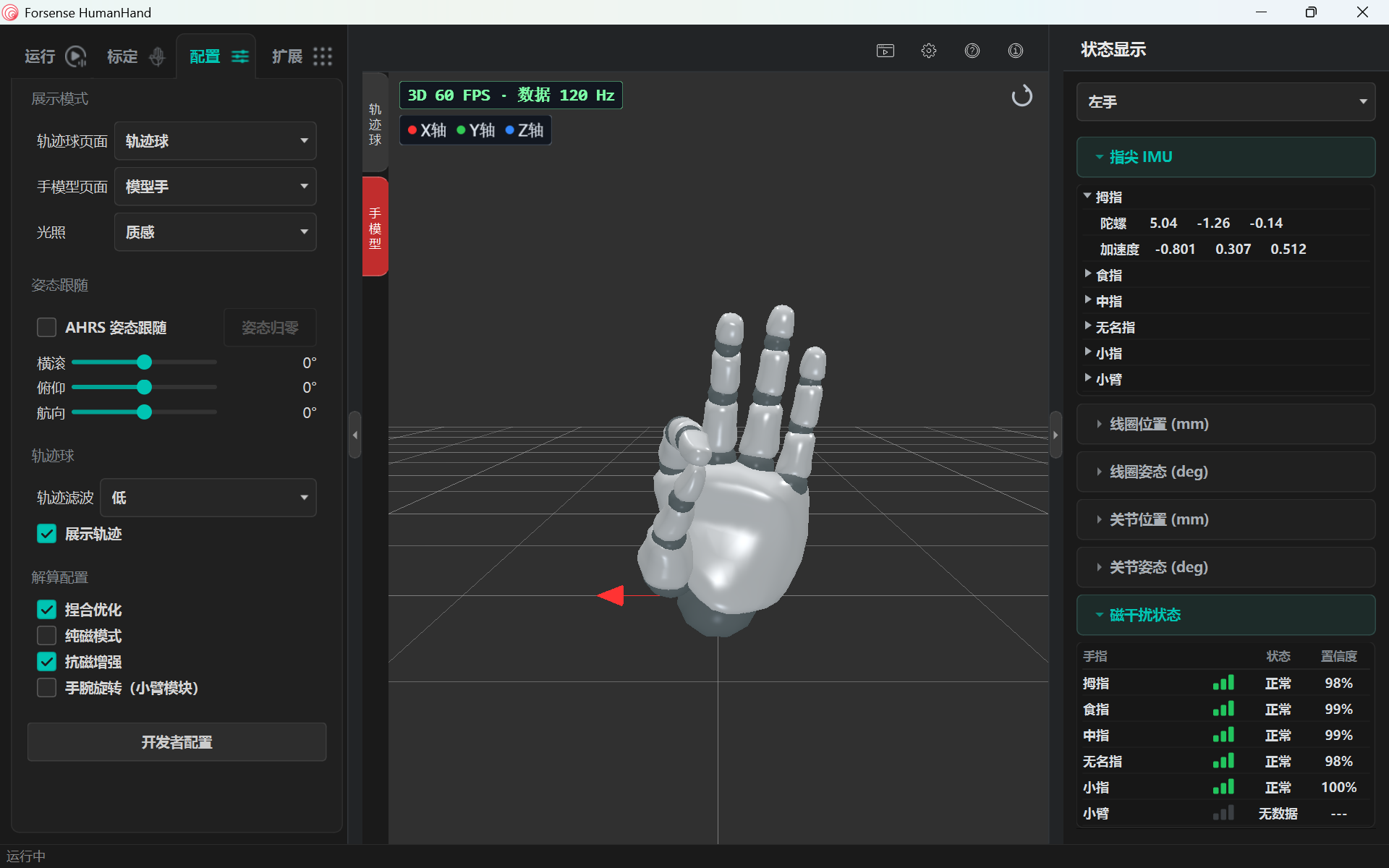Click thumb (拇指) signal strength bars icon
The image size is (1389, 868).
click(x=1223, y=683)
